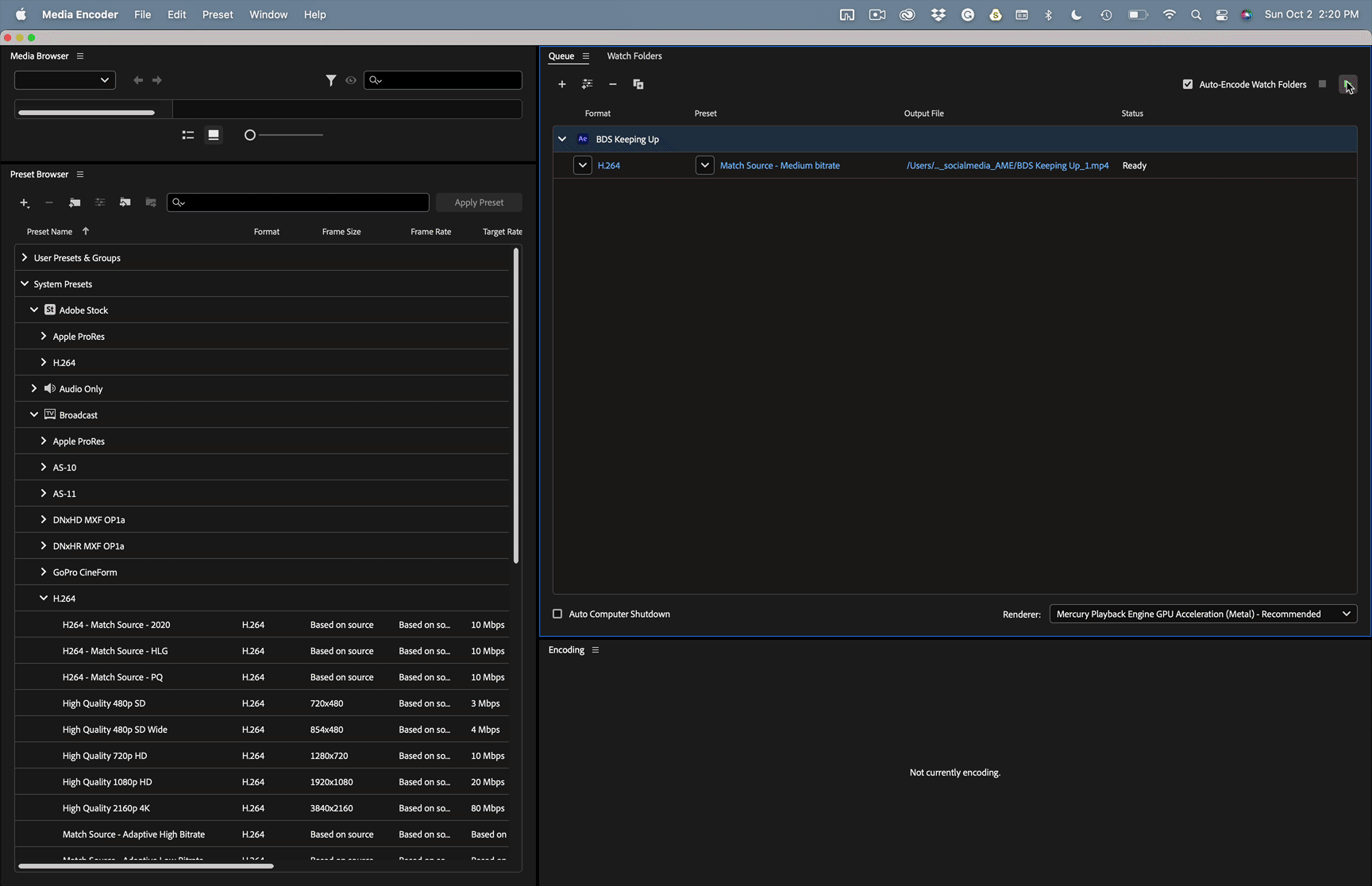Open the Dropbox menu bar icon
This screenshot has width=1372, height=886.
938,15
